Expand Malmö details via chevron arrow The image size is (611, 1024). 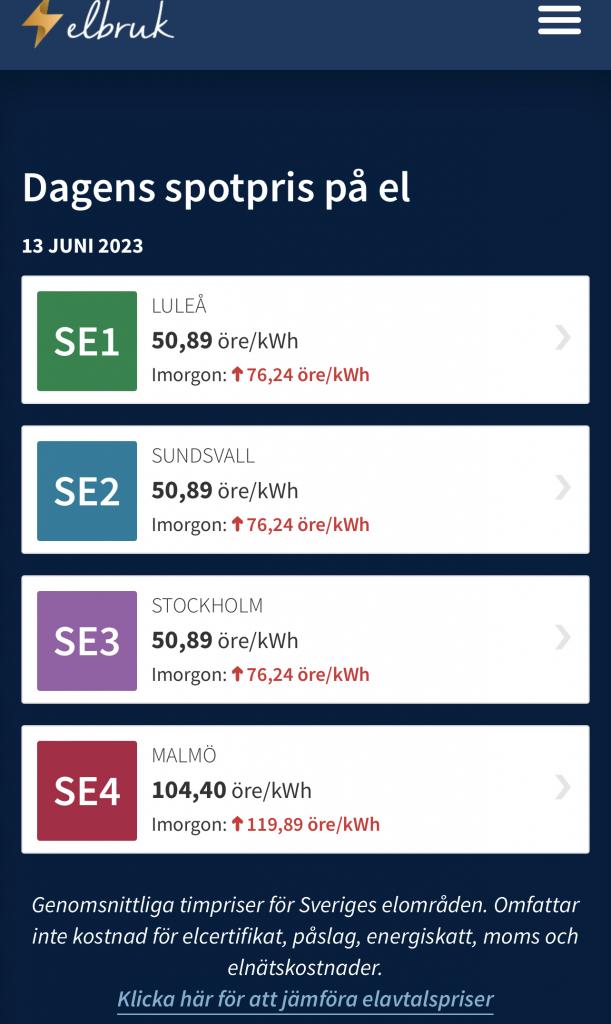(x=563, y=788)
